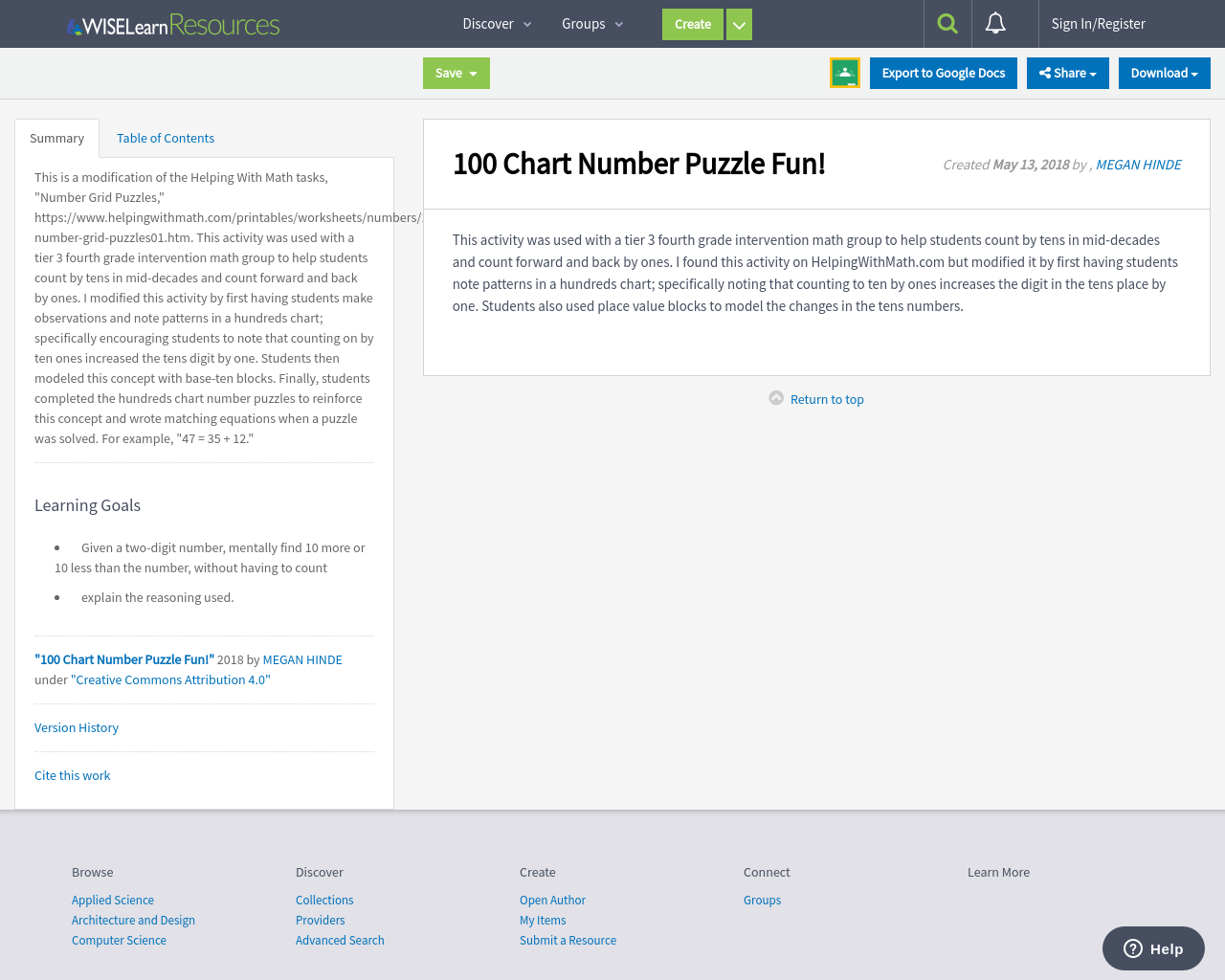The height and width of the screenshot is (980, 1225).
Task: Open Cite this work
Action: 72,775
